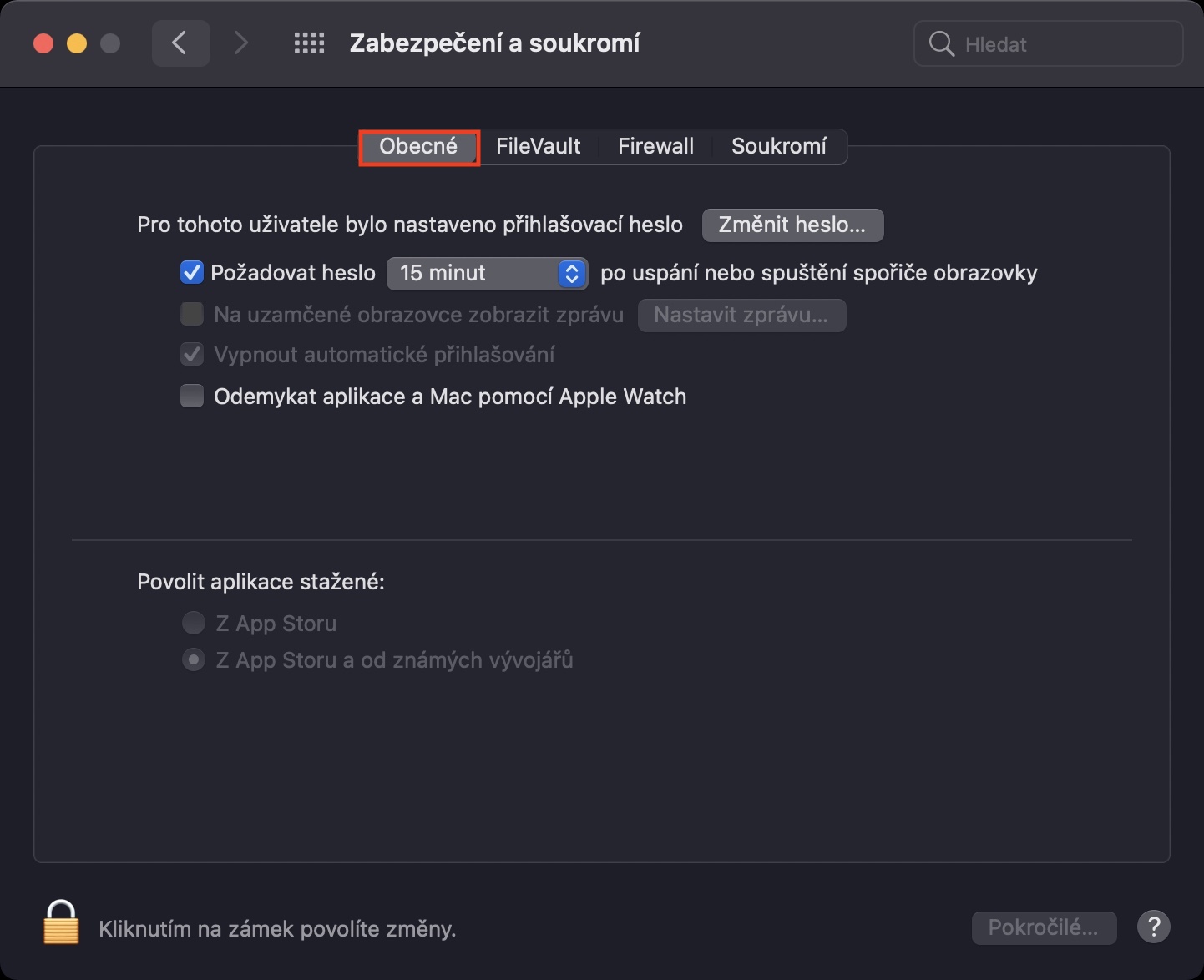Toggle Vypnout automatické přihlašování checkbox
This screenshot has height=980, width=1204.
pos(192,355)
